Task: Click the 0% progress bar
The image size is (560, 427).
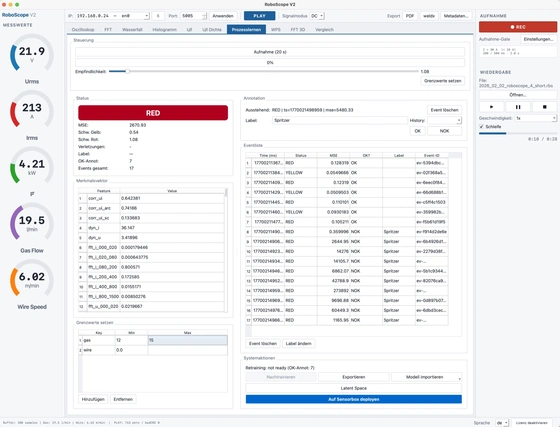Action: [270, 62]
